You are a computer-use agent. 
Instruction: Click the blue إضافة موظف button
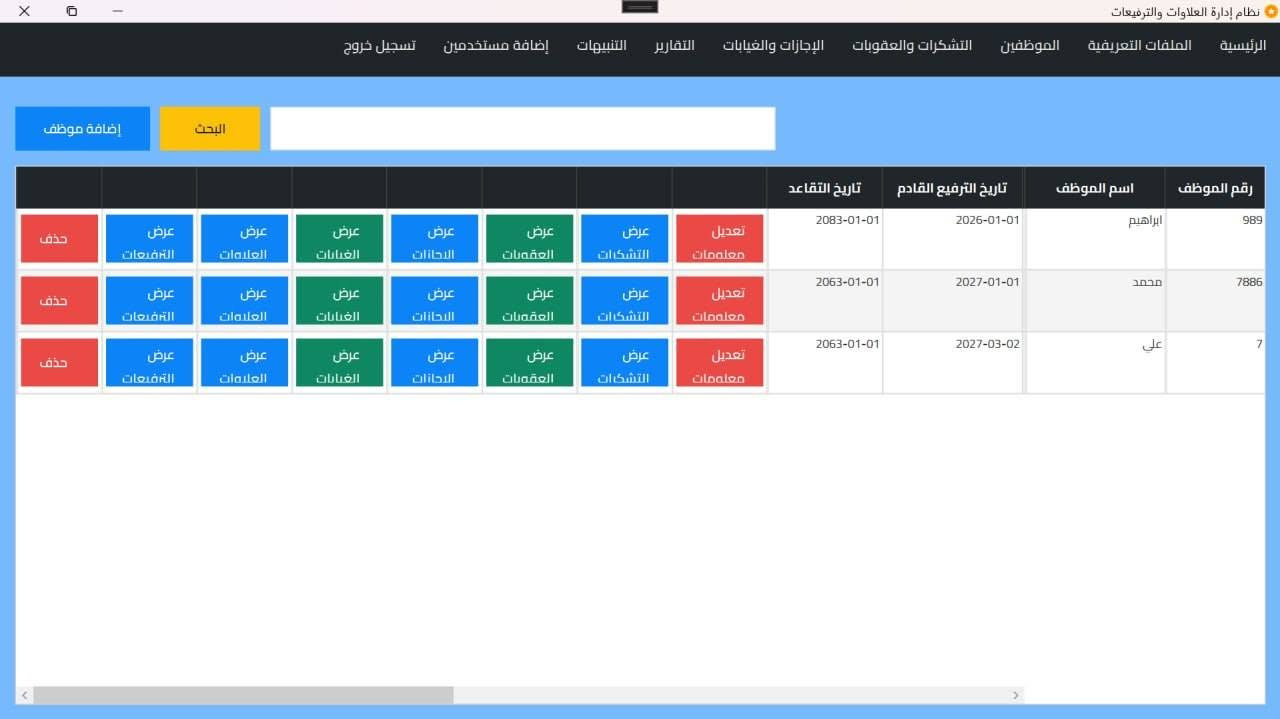82,129
